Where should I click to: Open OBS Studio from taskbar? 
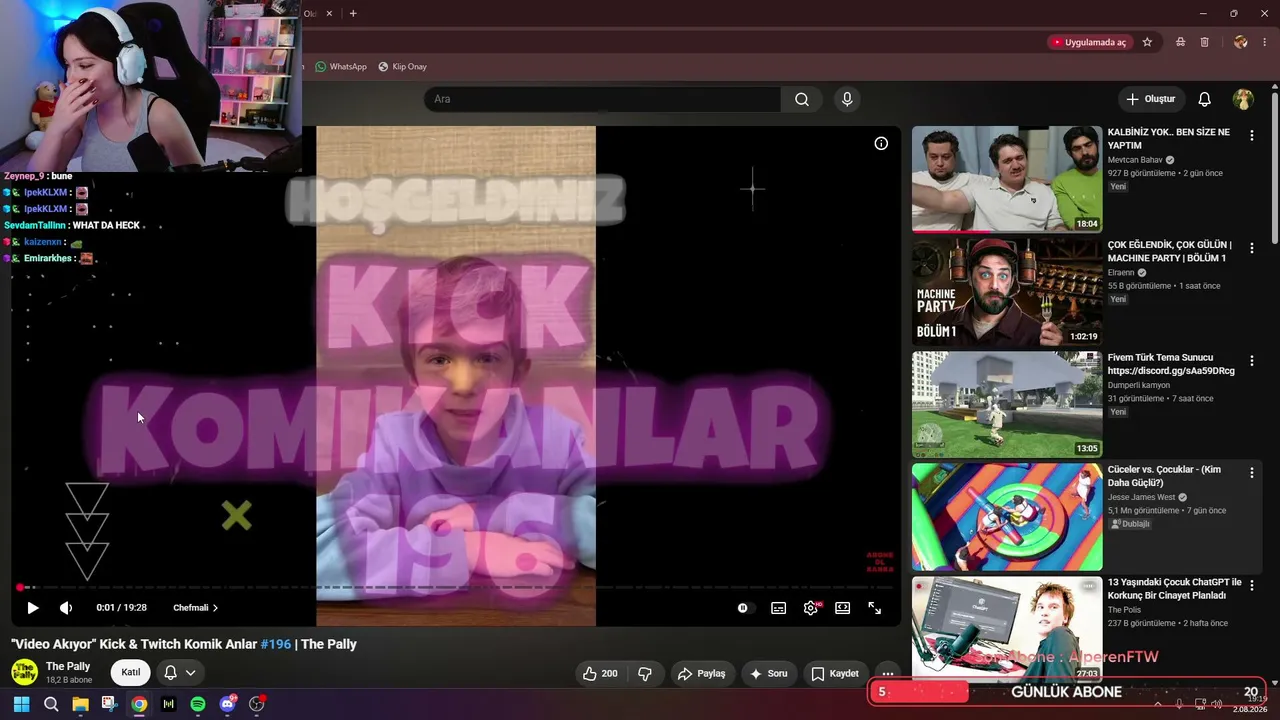(257, 704)
